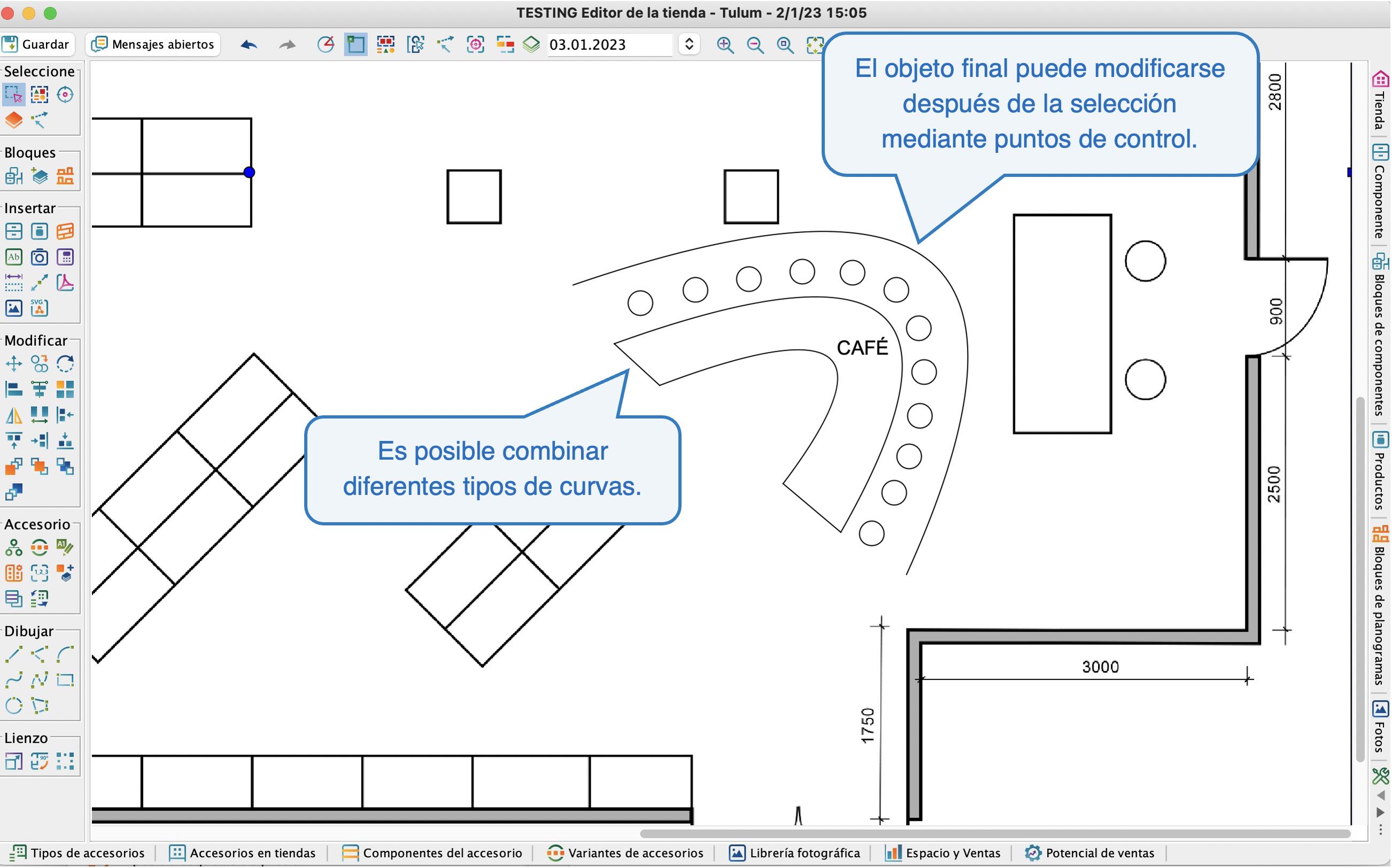
Task: Open the orange layers icon in Seleccione
Action: pos(14,120)
